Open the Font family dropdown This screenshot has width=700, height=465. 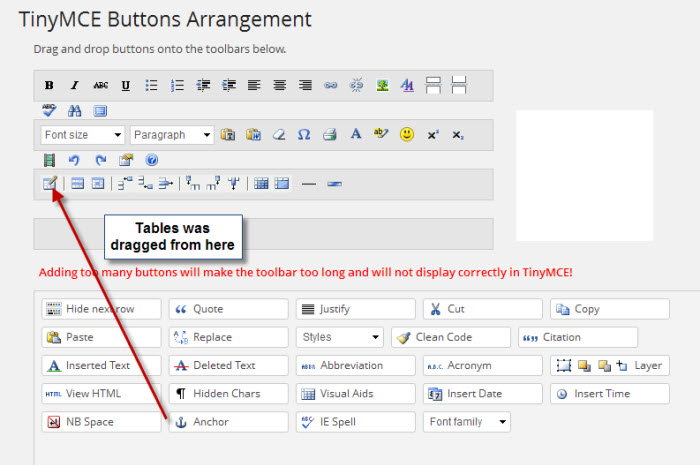click(467, 422)
